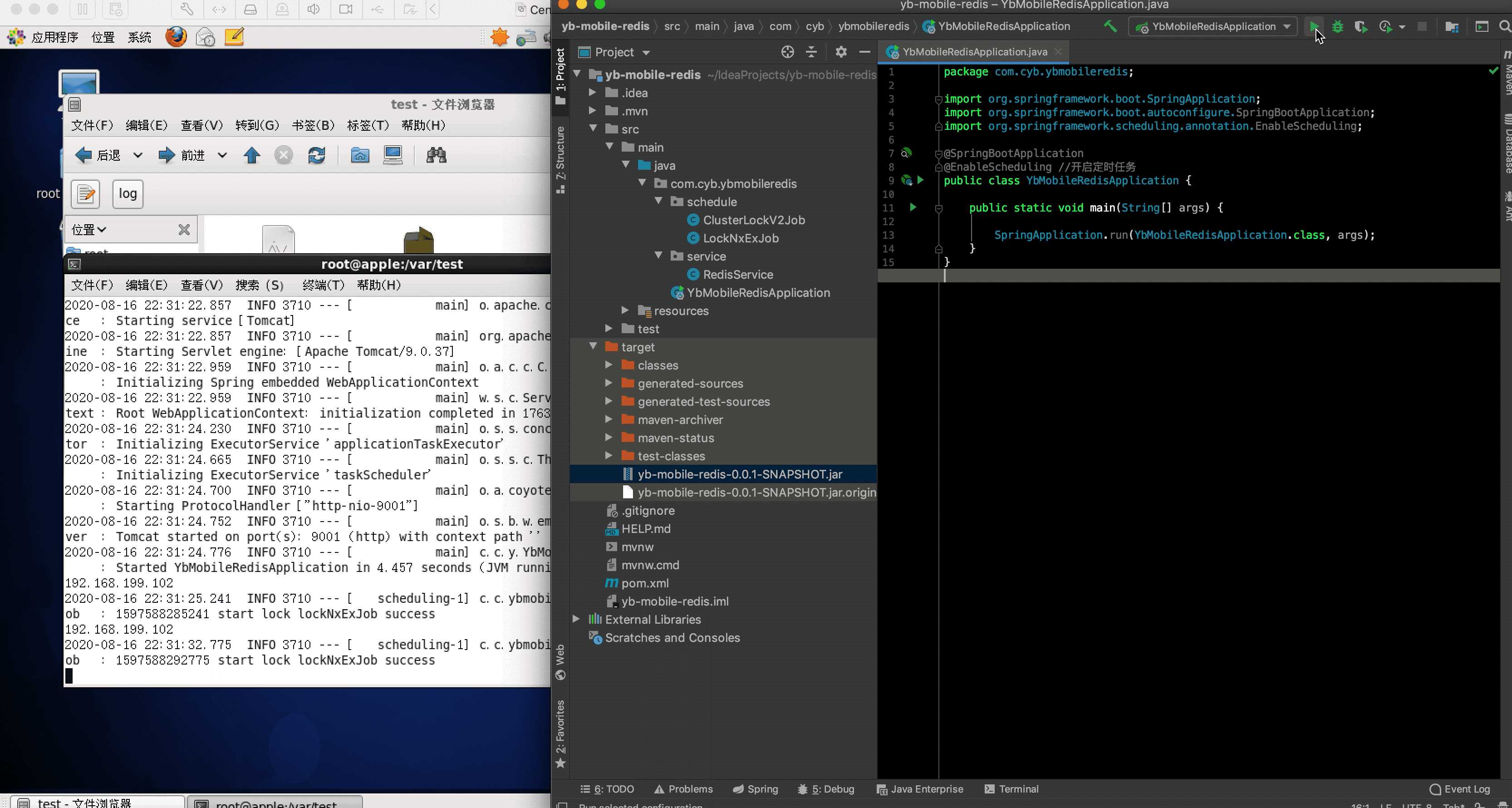Click run gutter icon beside main method
Viewport: 1512px width, 808px height.
pyautogui.click(x=913, y=207)
